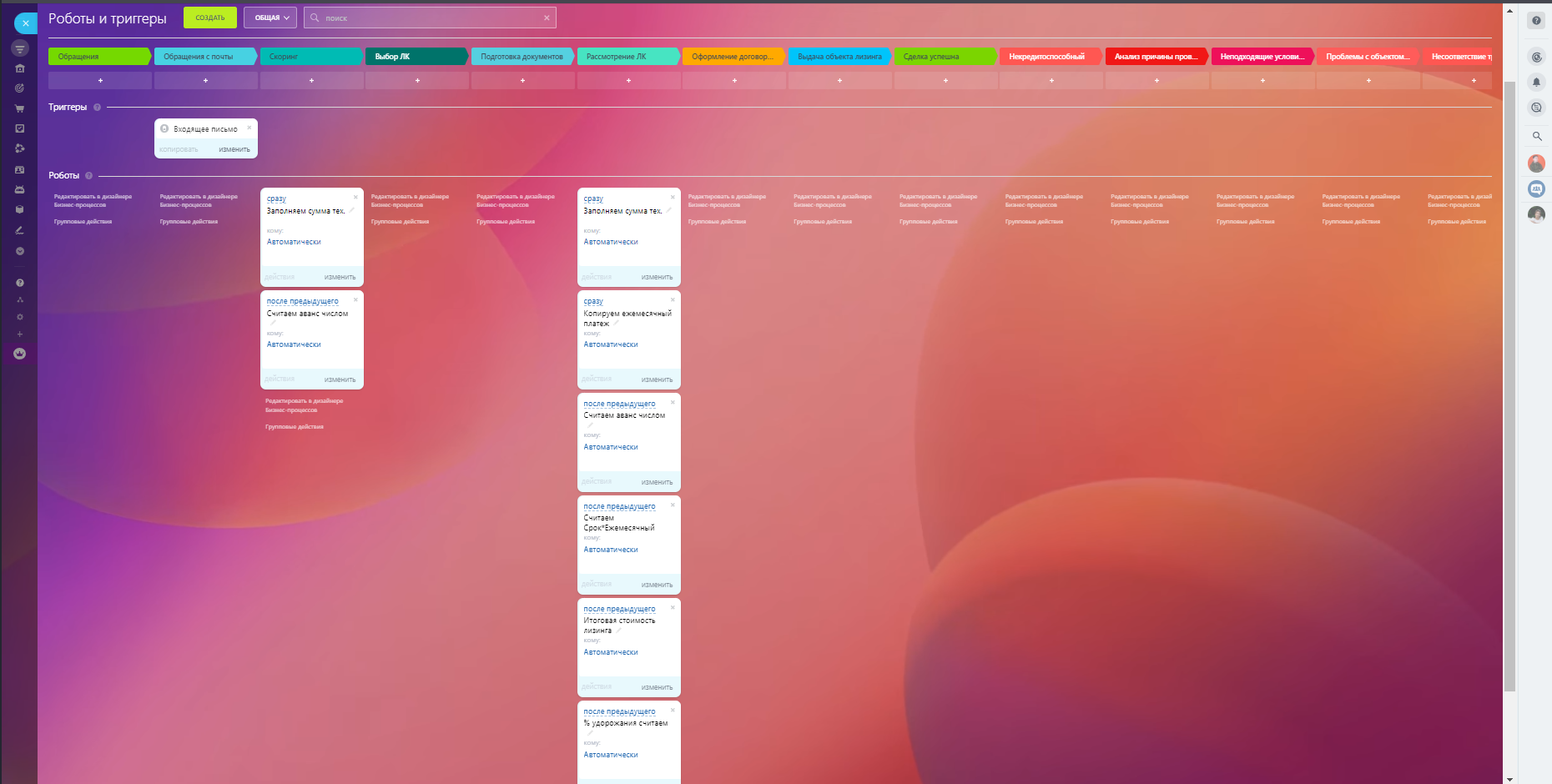The image size is (1552, 784).
Task: Select the Сделка успешна stage
Action: [945, 57]
